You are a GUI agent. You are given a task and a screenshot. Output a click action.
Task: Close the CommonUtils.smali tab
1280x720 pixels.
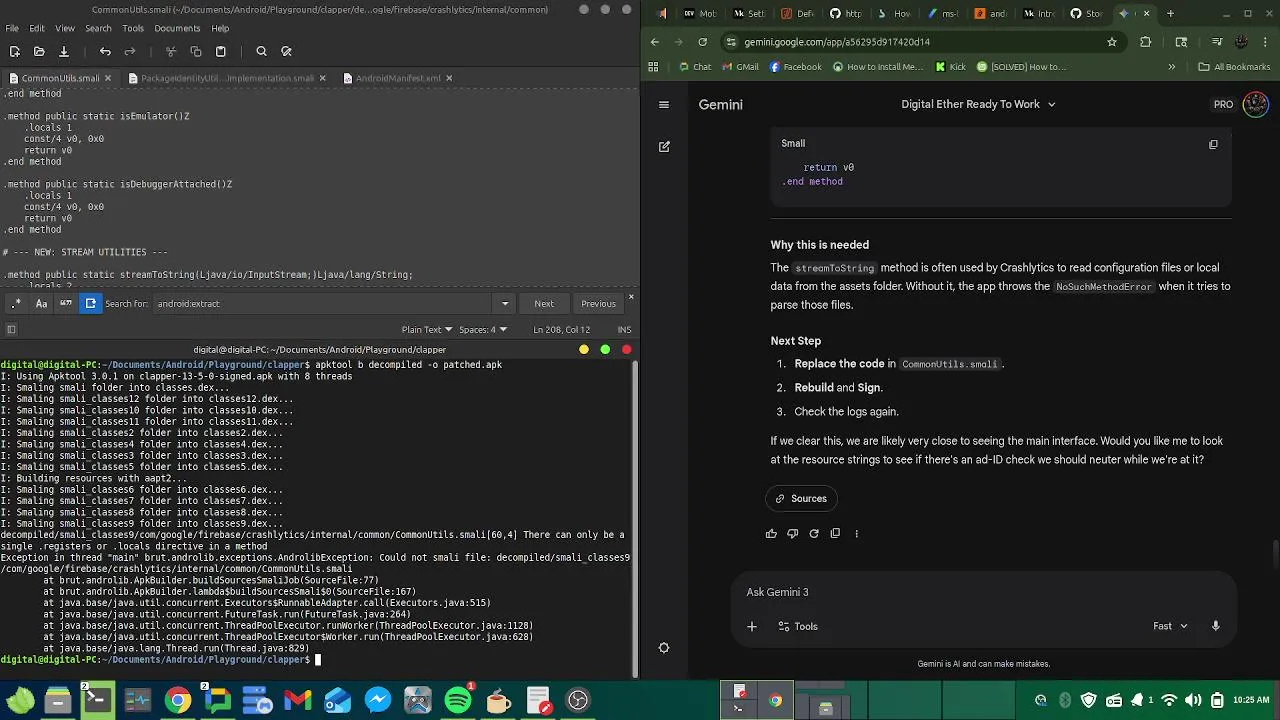(x=108, y=78)
